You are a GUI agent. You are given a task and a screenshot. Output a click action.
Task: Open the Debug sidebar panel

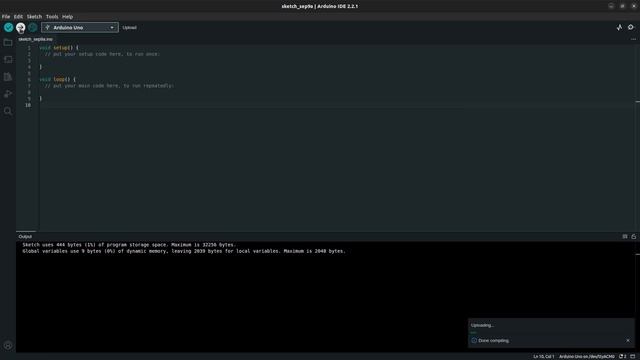click(x=8, y=94)
